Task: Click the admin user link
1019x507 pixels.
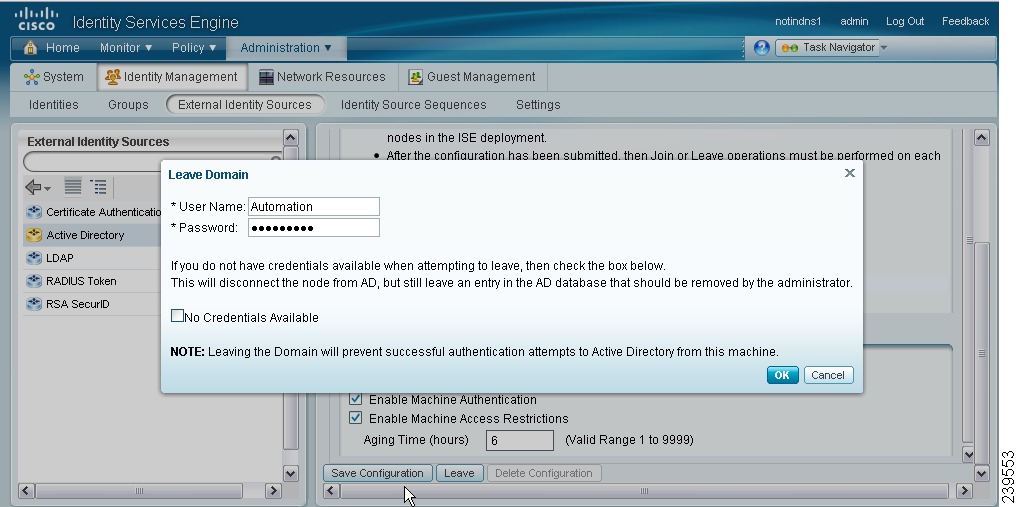Action: [854, 21]
